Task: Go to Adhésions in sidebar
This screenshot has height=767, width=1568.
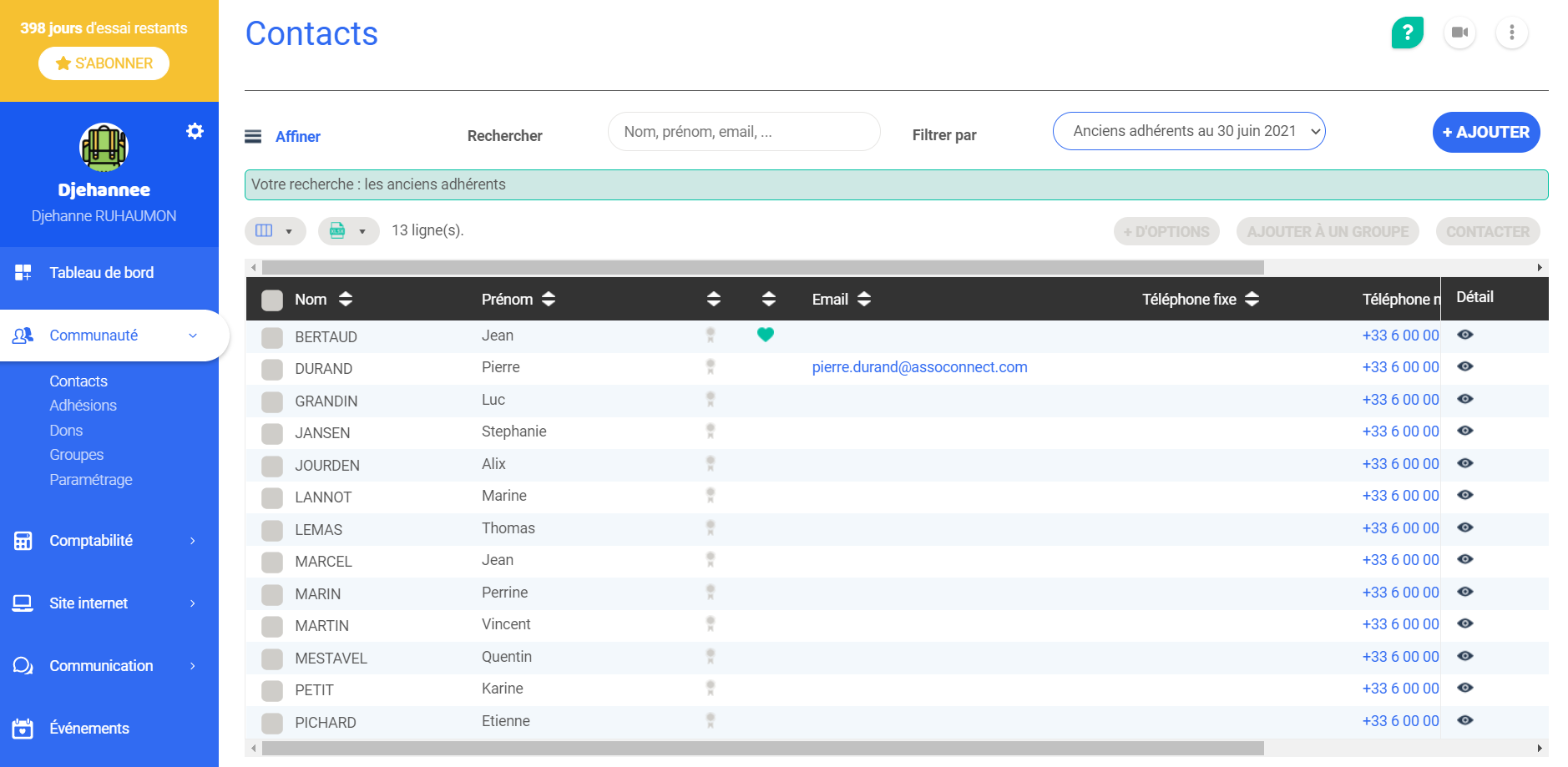Action: point(83,406)
